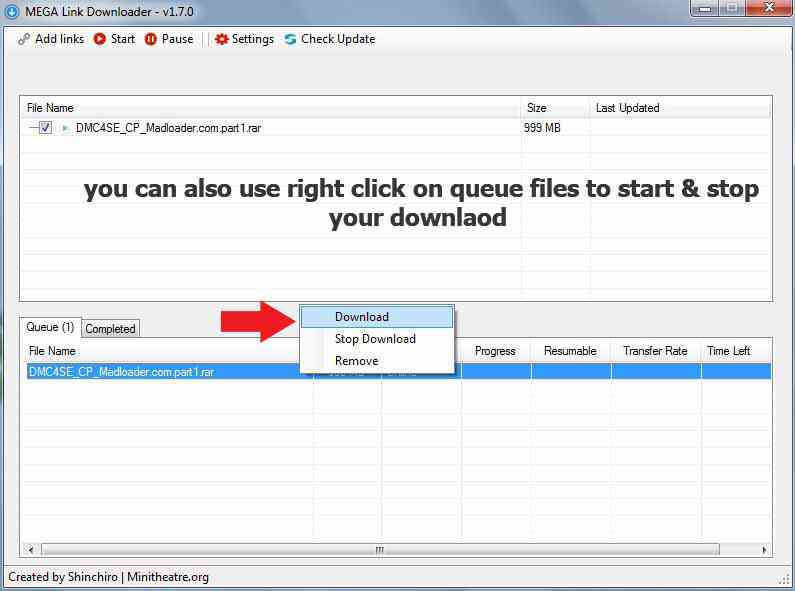The width and height of the screenshot is (795, 591).
Task: Sort queue by Transfer Rate column header
Action: (x=655, y=351)
